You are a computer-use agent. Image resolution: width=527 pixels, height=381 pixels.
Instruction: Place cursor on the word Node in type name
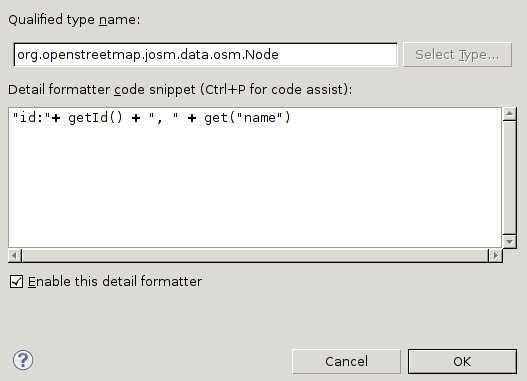tap(262, 54)
